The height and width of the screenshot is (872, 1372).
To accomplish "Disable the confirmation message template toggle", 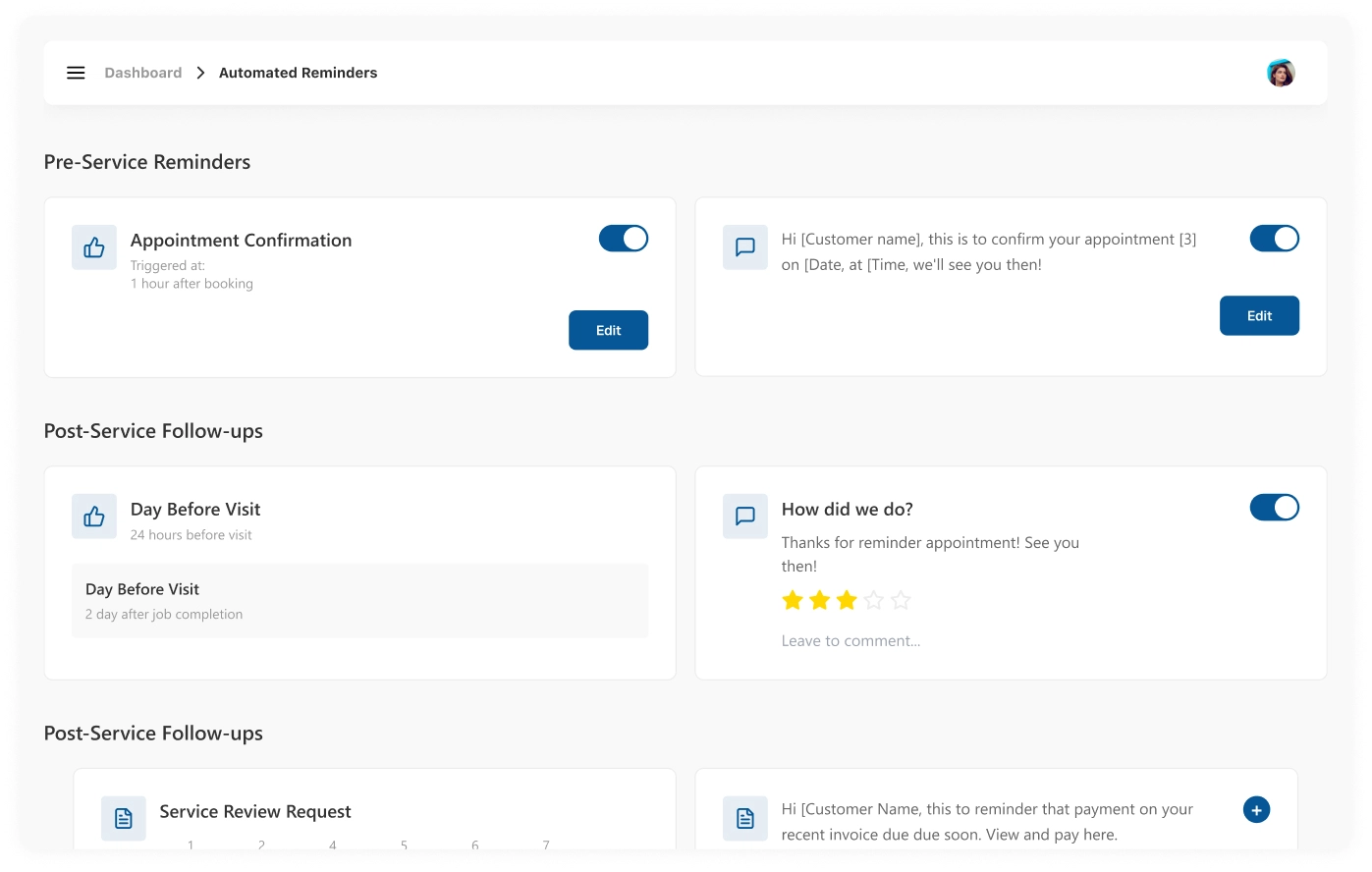I will [1274, 239].
